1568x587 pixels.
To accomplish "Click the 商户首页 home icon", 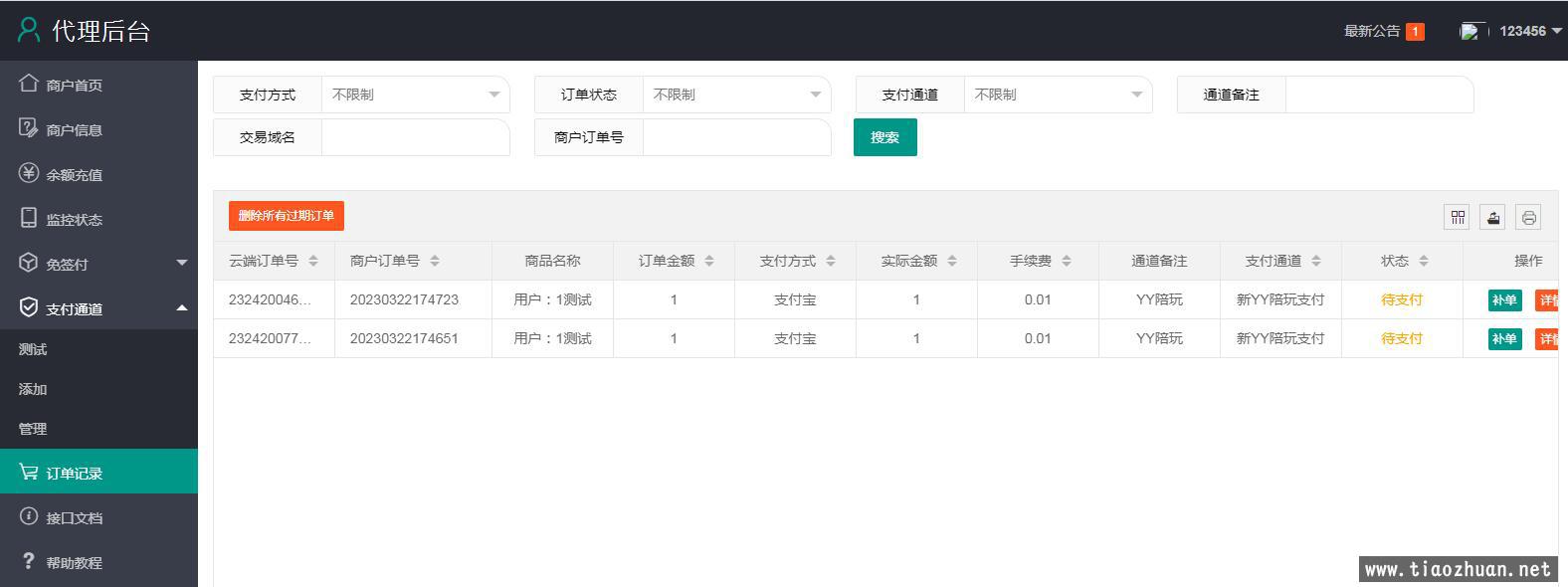I will 29,84.
